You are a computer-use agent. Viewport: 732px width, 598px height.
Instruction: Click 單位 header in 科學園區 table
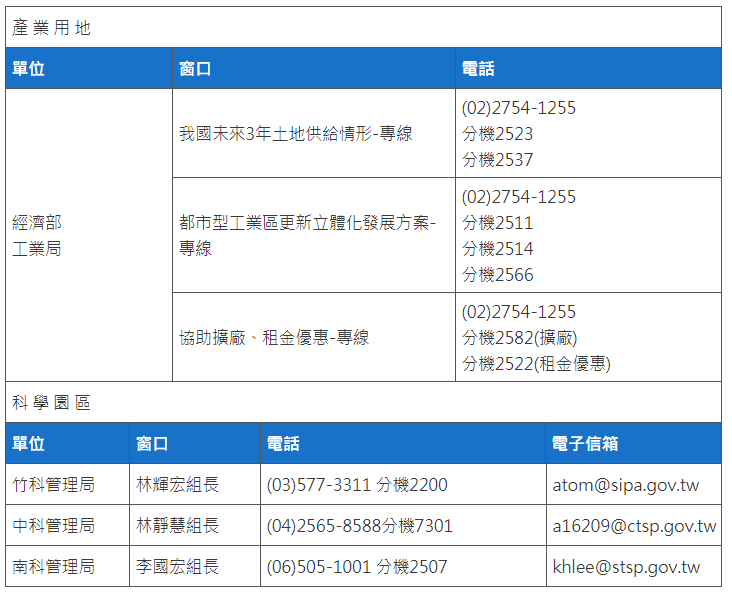pyautogui.click(x=68, y=443)
